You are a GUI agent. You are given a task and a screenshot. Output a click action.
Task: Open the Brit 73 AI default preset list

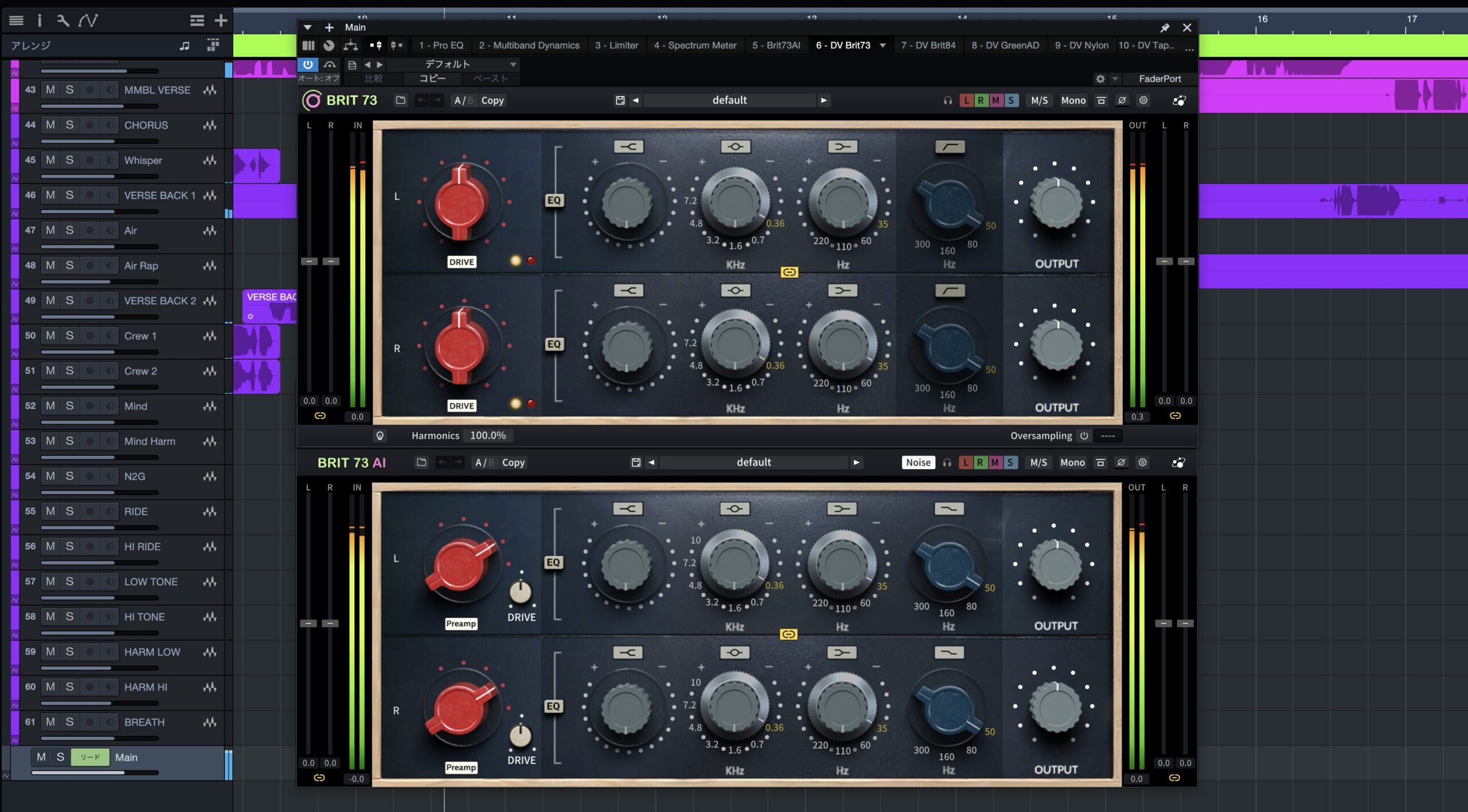coord(753,462)
